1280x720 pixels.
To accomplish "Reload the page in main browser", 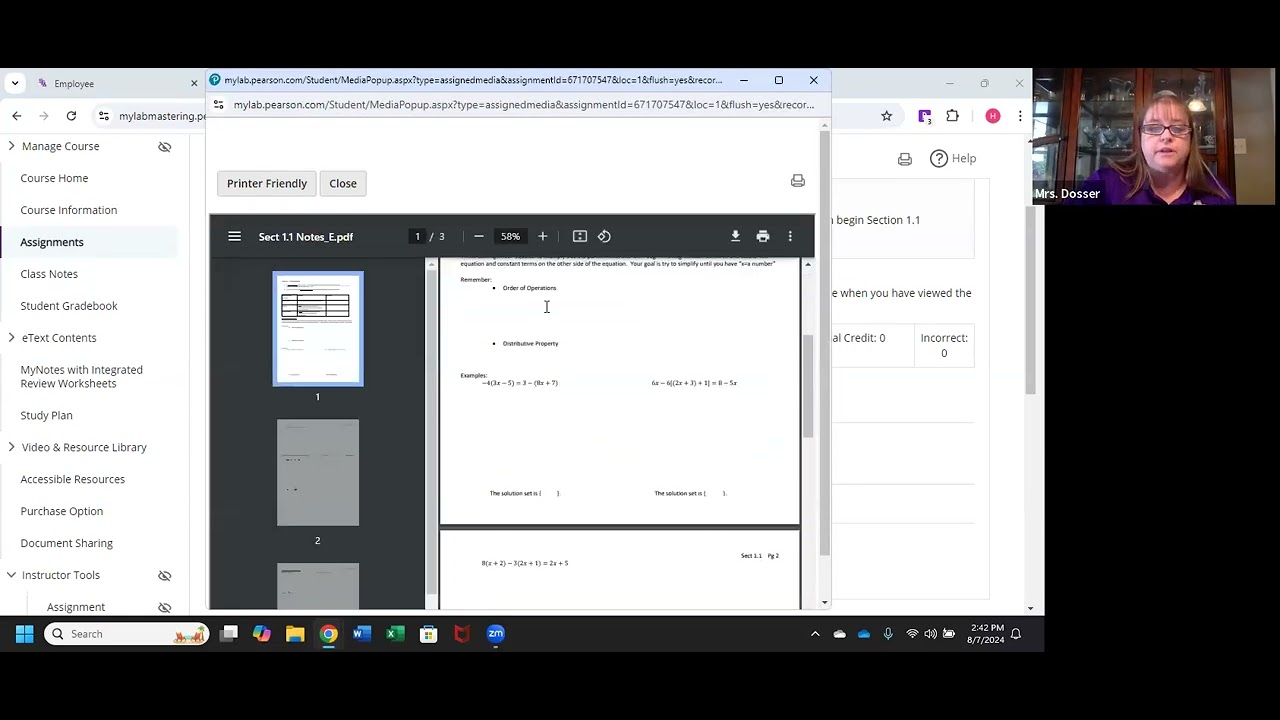I will [x=71, y=116].
